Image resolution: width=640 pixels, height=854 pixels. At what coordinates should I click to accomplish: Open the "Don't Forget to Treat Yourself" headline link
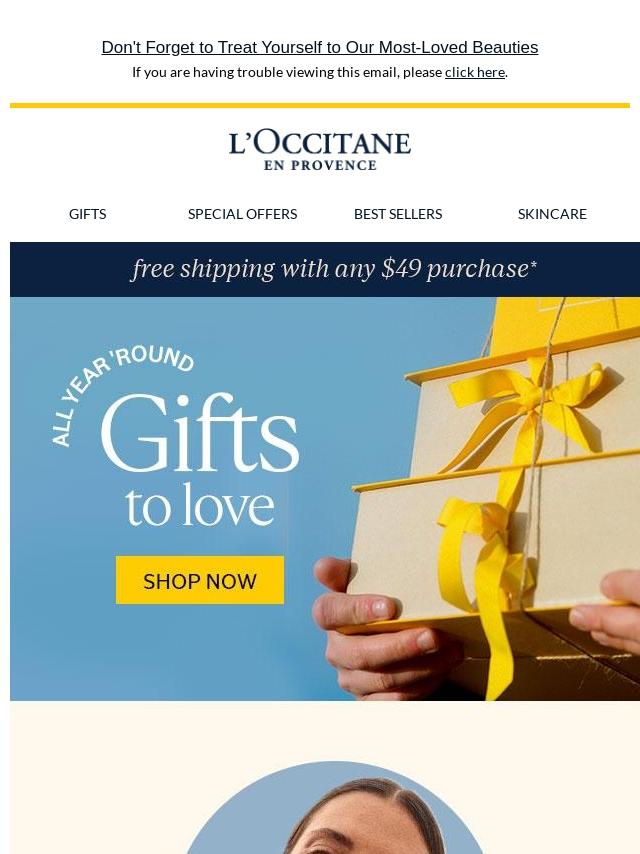point(320,47)
